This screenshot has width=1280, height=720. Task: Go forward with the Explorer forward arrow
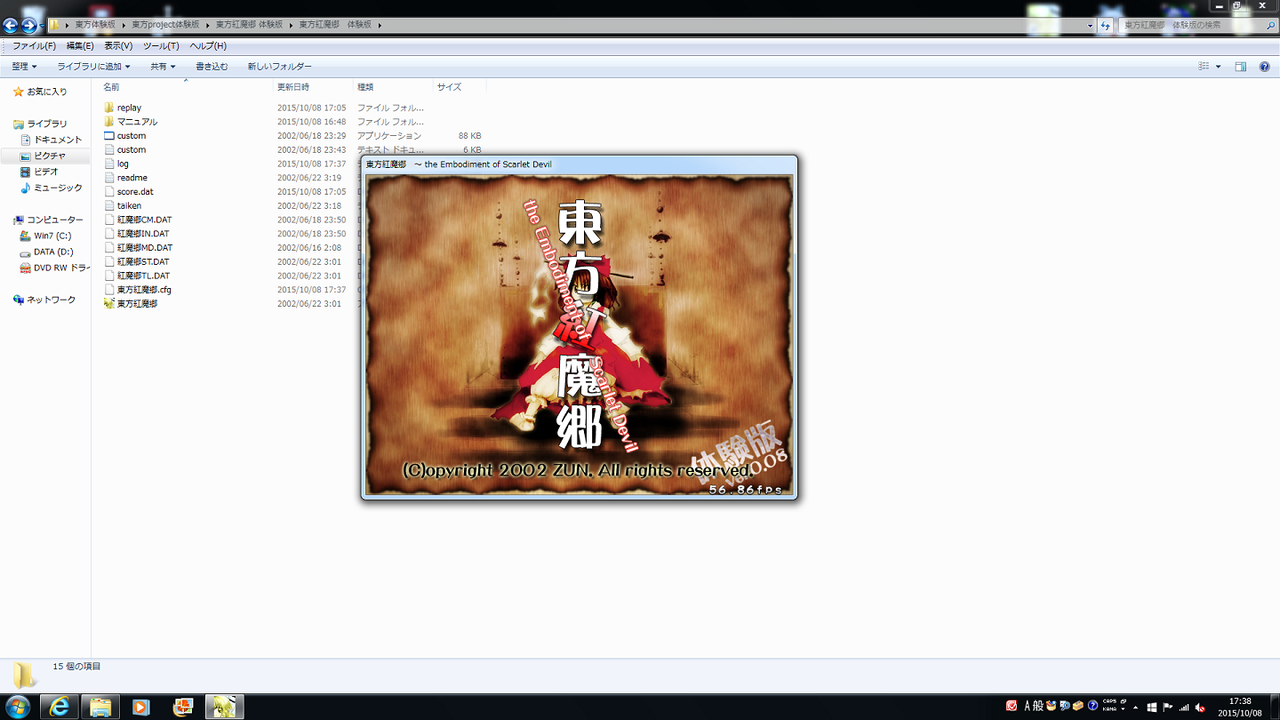[30, 25]
